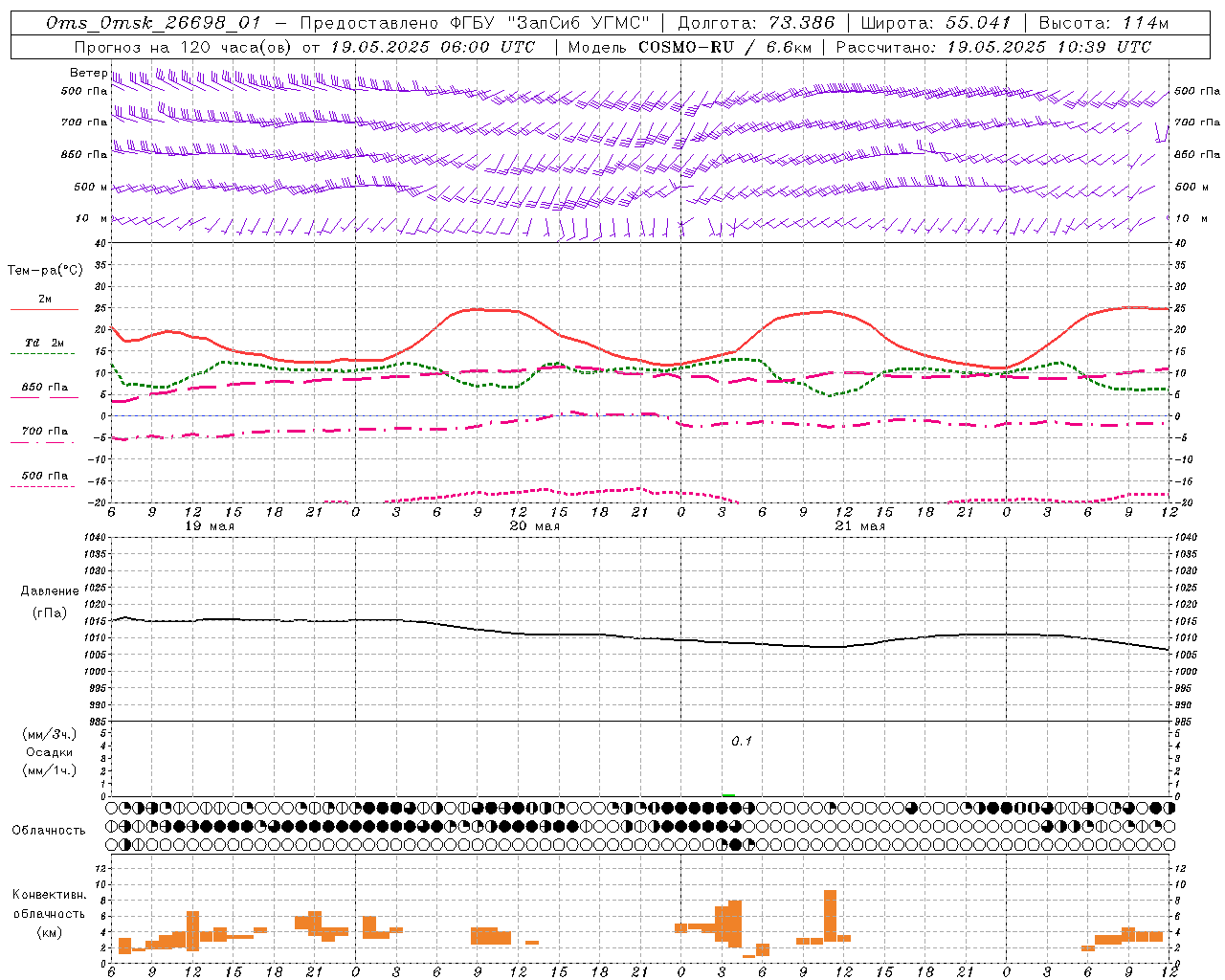
Task: Click the Облачность cloud cover label
Action: point(49,830)
